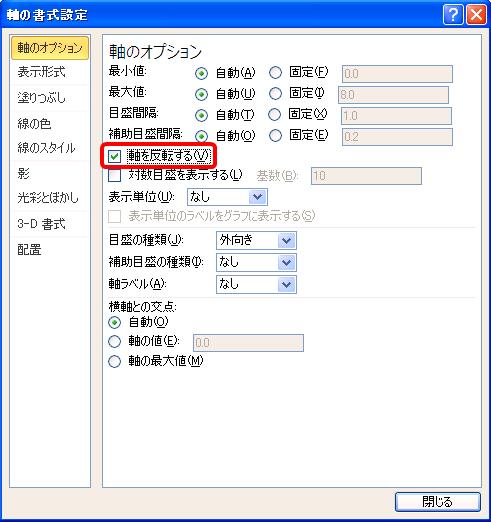Expand the 目盛の種類 dropdown

pyautogui.click(x=256, y=240)
